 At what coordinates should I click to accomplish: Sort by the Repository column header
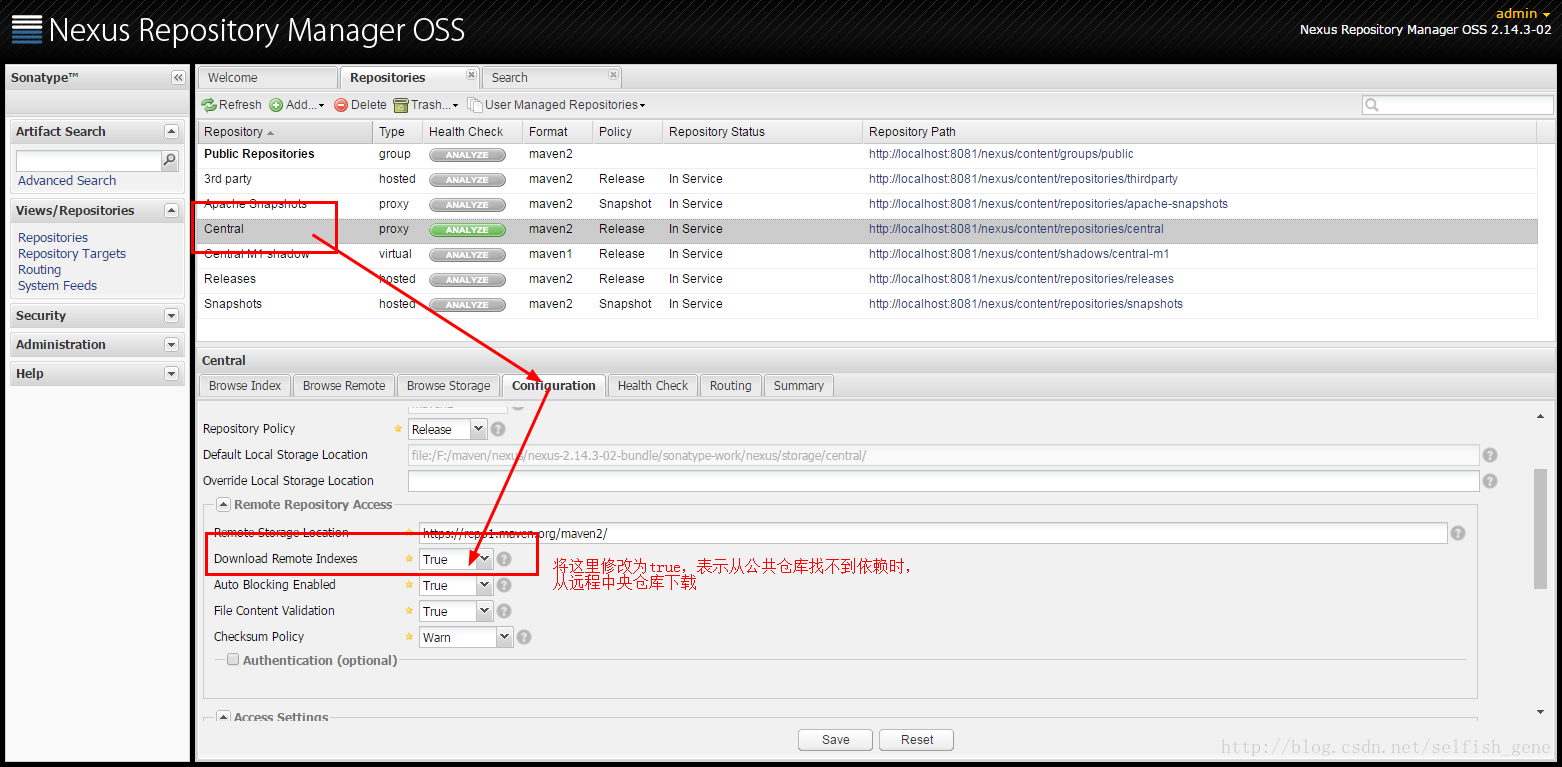click(x=285, y=132)
